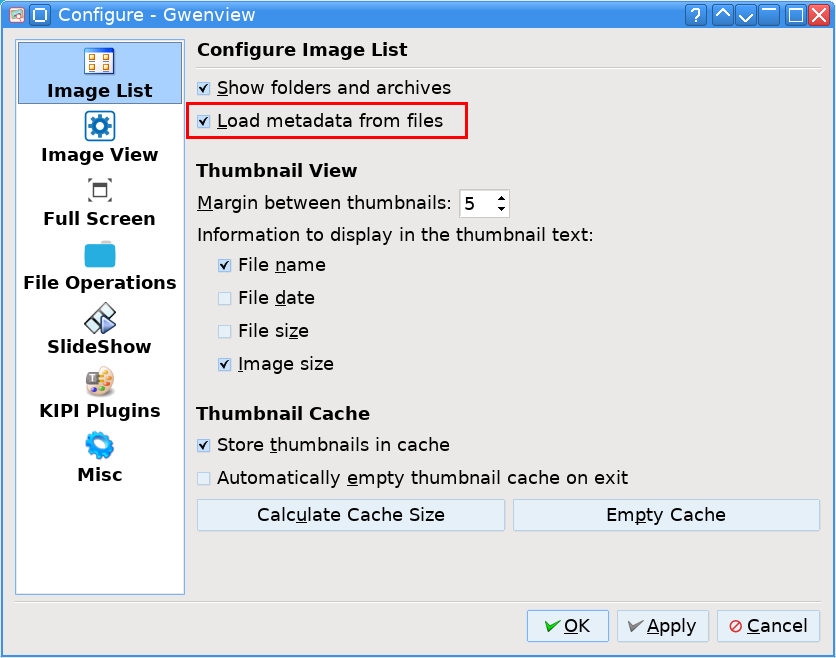This screenshot has height=658, width=836.
Task: Select the Image View gear icon
Action: pos(100,126)
